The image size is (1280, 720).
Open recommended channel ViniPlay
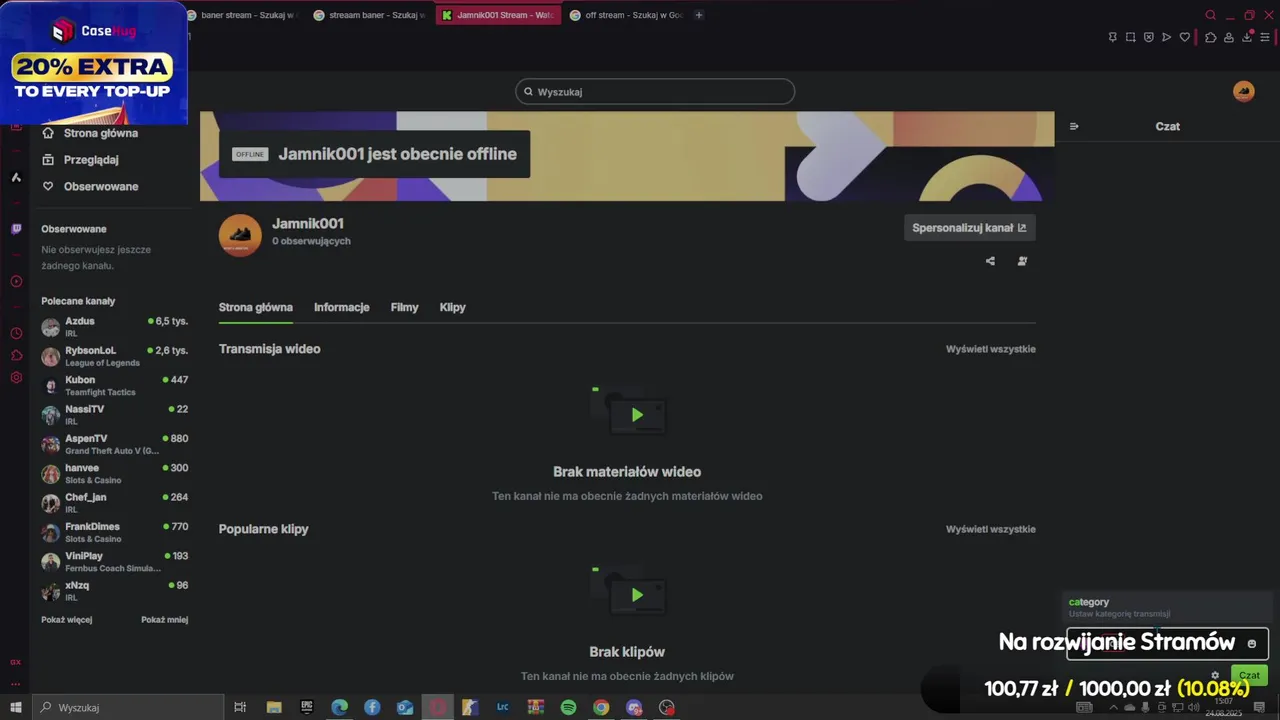[x=114, y=561]
